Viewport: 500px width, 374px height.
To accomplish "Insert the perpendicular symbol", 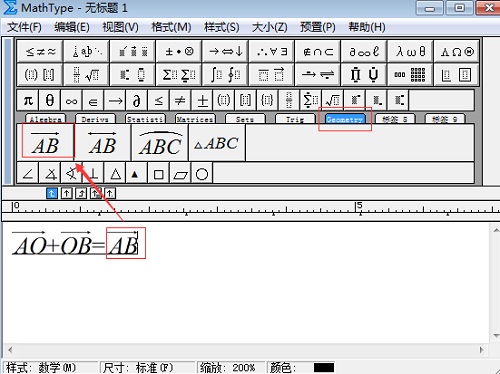I will point(93,173).
